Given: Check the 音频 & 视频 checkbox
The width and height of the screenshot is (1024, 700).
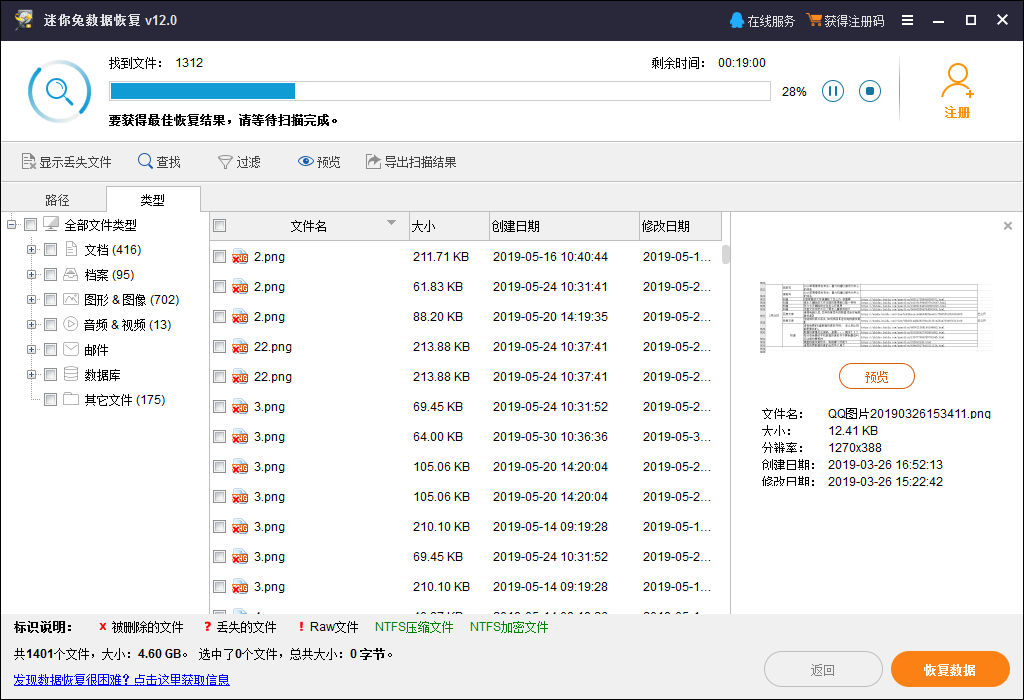Looking at the screenshot, I should [50, 324].
